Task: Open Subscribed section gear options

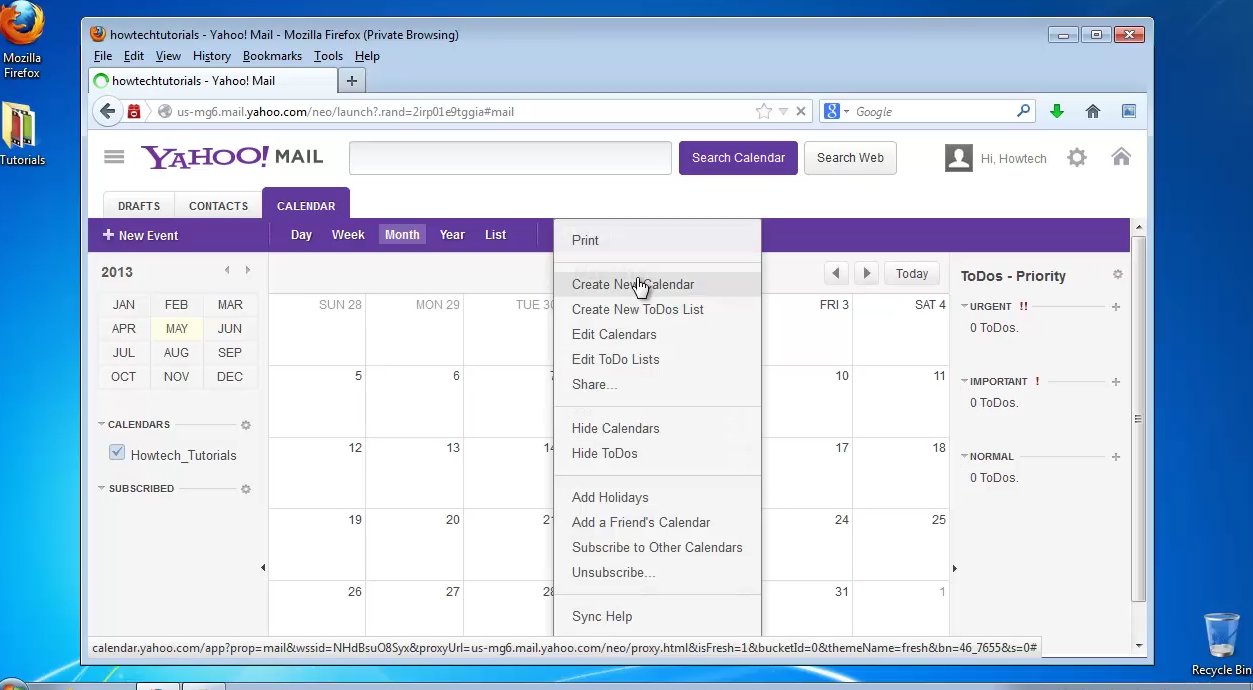Action: tap(246, 489)
